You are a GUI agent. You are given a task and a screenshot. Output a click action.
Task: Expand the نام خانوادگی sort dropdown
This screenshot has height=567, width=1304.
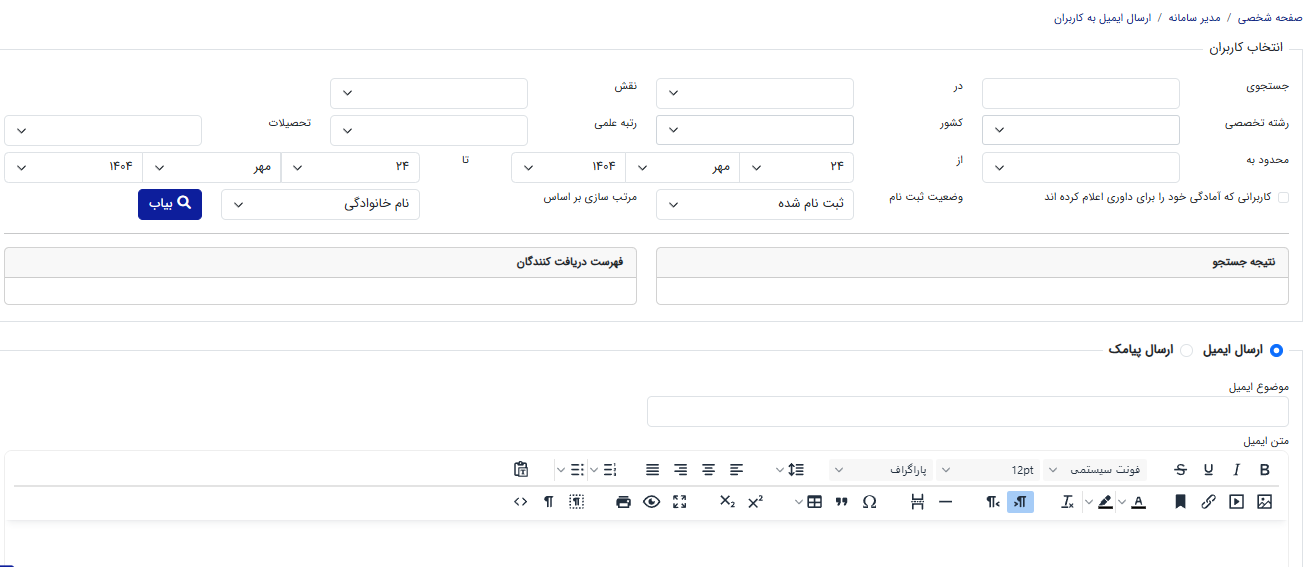[320, 204]
